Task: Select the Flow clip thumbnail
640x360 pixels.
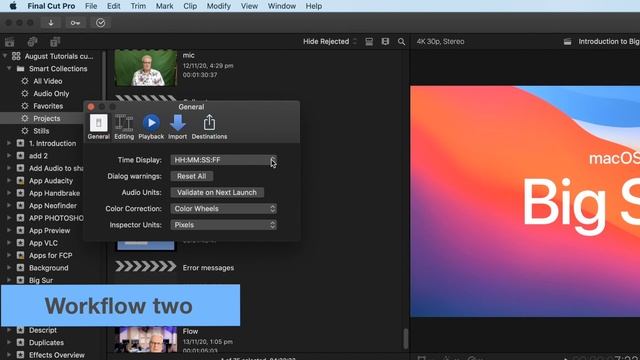Action: (x=146, y=339)
